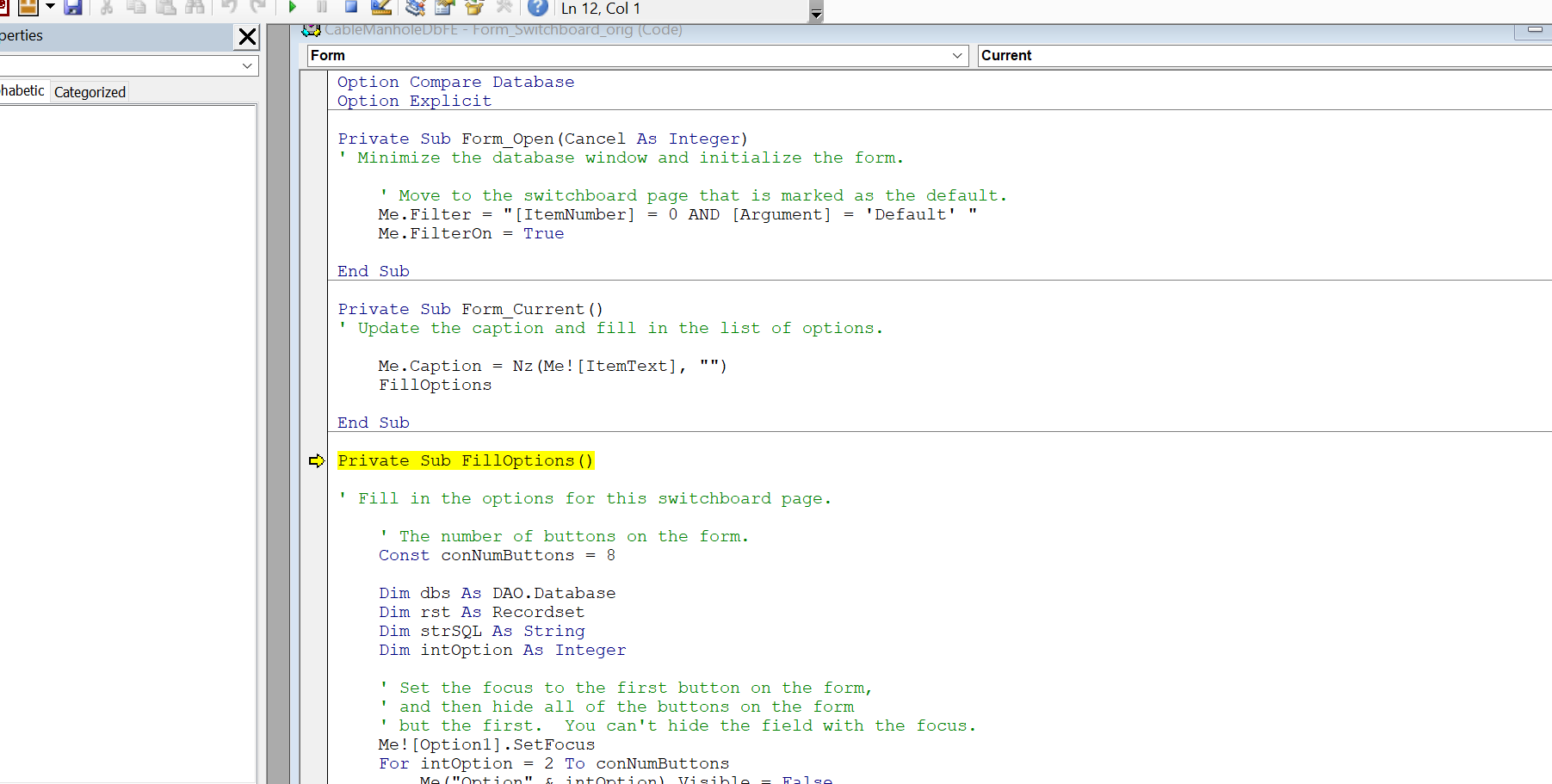The image size is (1552, 784).
Task: Click the Form_Current procedure declaration
Action: [470, 309]
